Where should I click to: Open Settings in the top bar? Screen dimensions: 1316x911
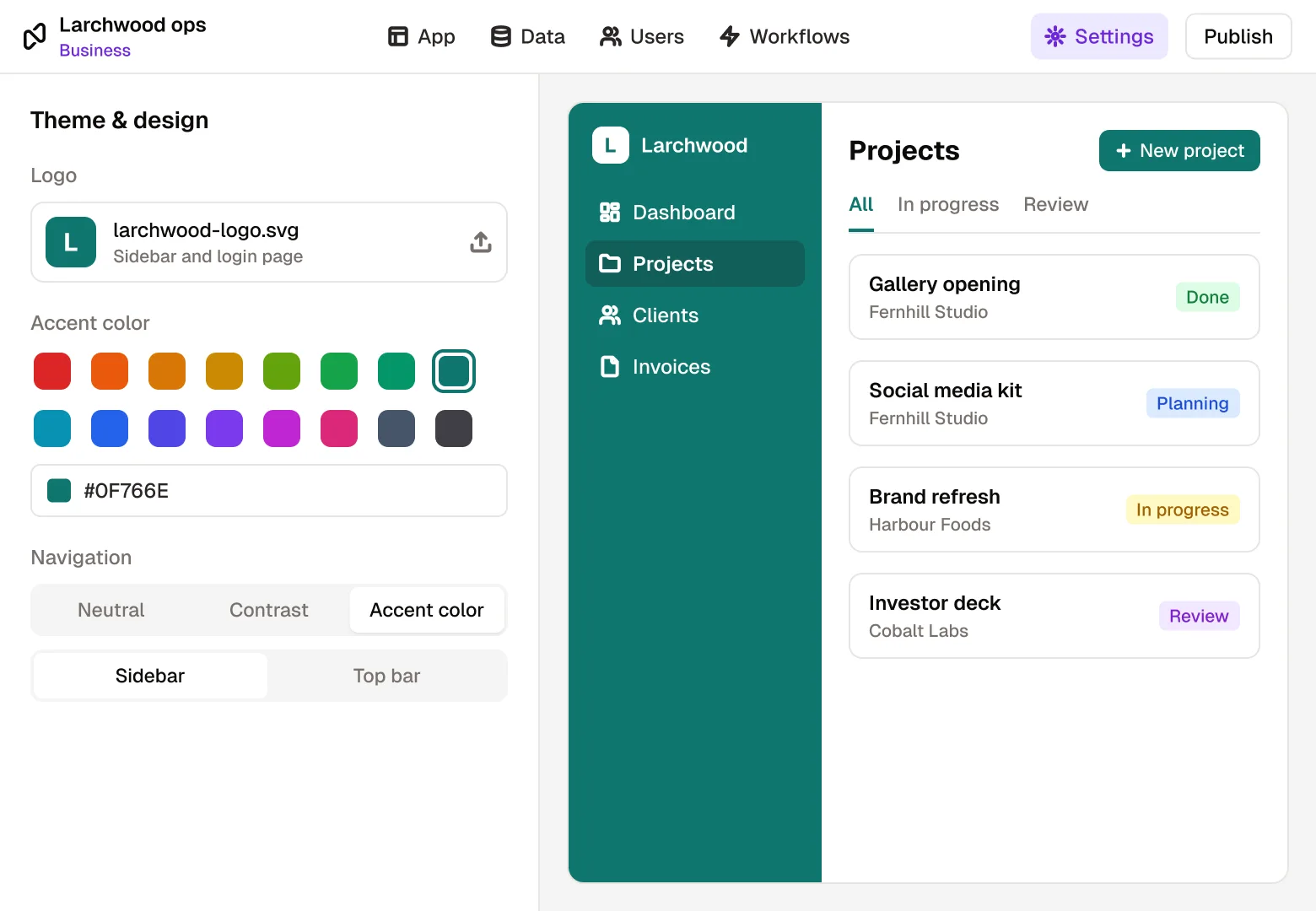(x=1099, y=36)
